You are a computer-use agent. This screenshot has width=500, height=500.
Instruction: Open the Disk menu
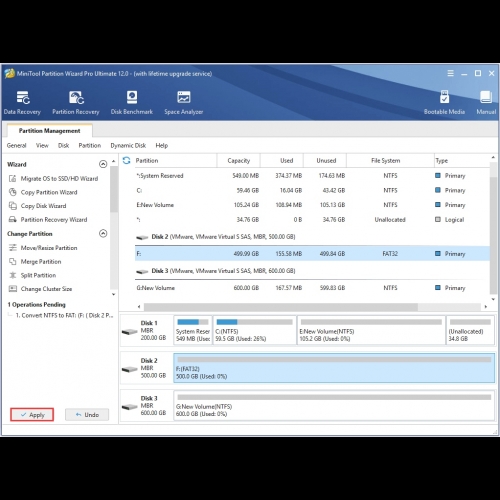63,146
